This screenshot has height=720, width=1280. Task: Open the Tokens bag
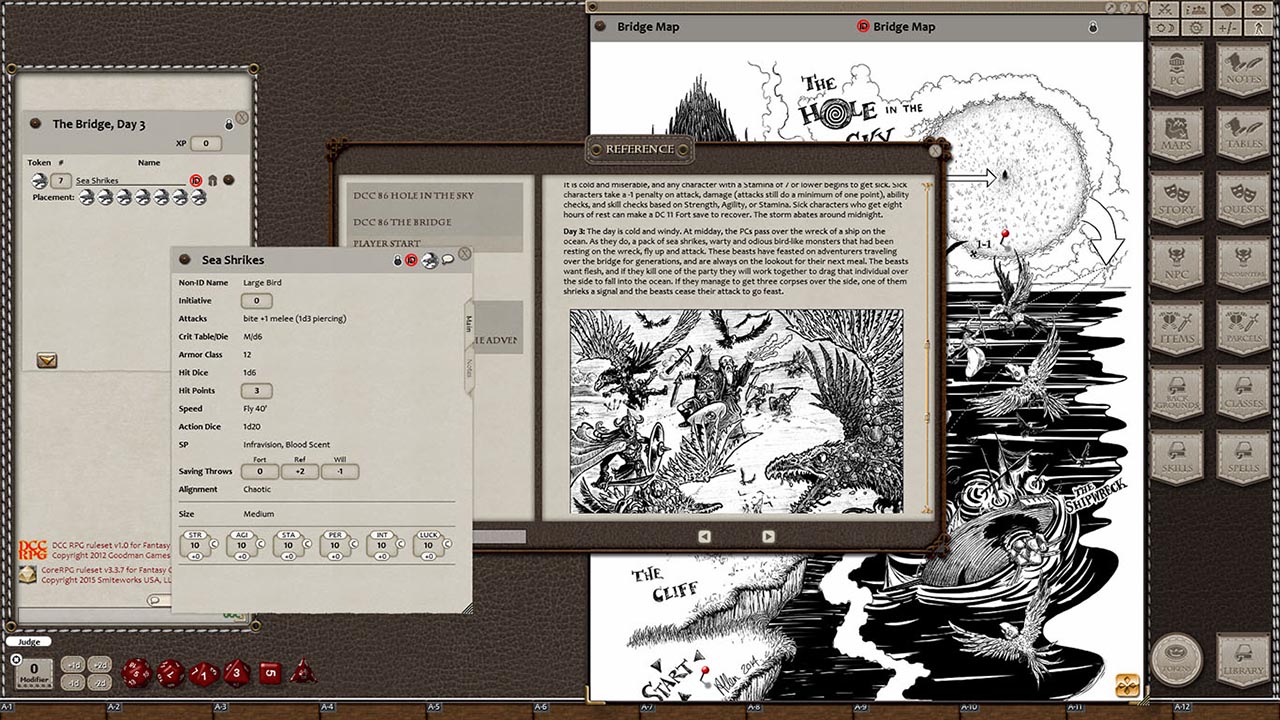pyautogui.click(x=1180, y=660)
